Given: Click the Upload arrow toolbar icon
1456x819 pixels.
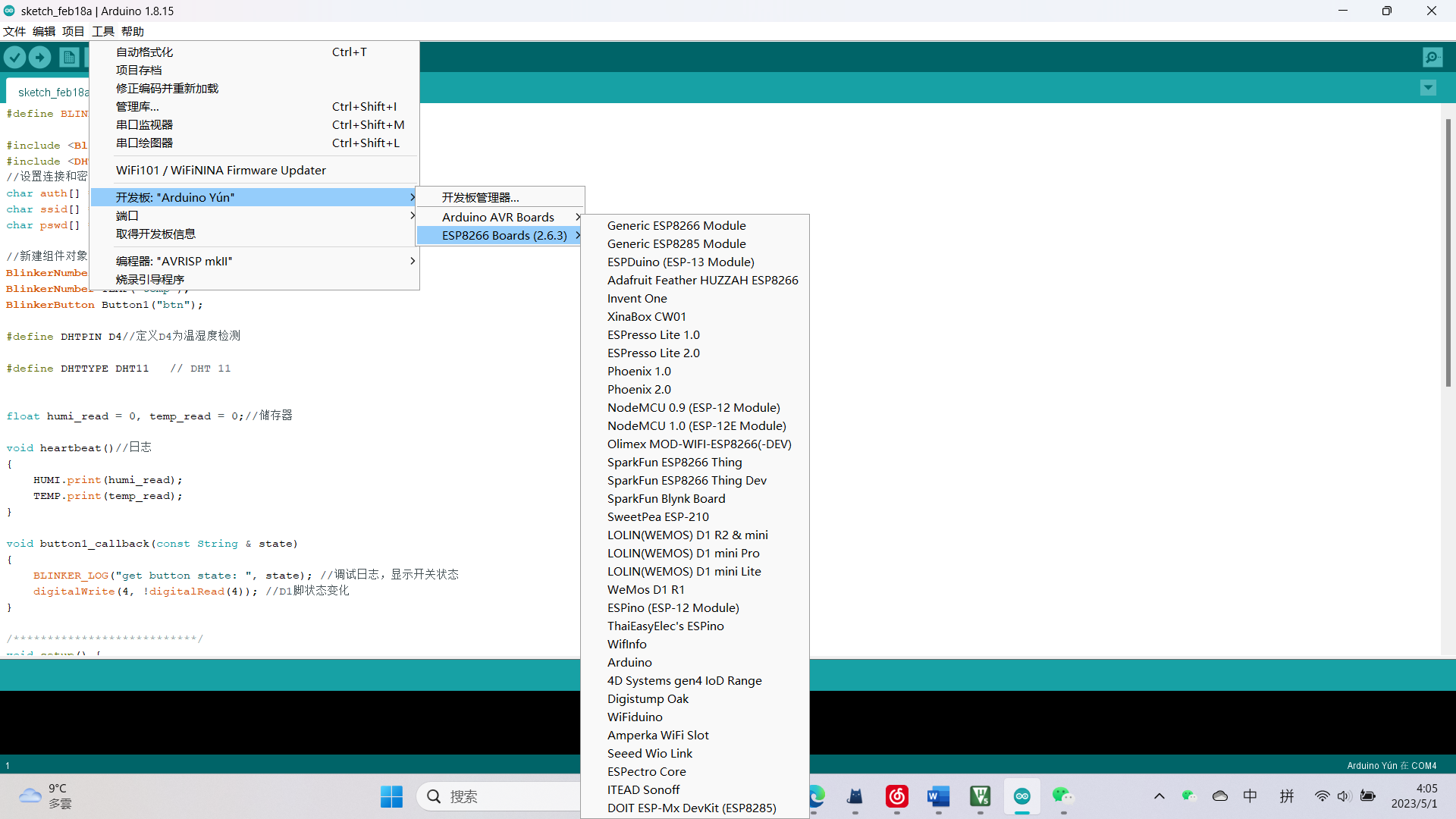Looking at the screenshot, I should [x=39, y=57].
